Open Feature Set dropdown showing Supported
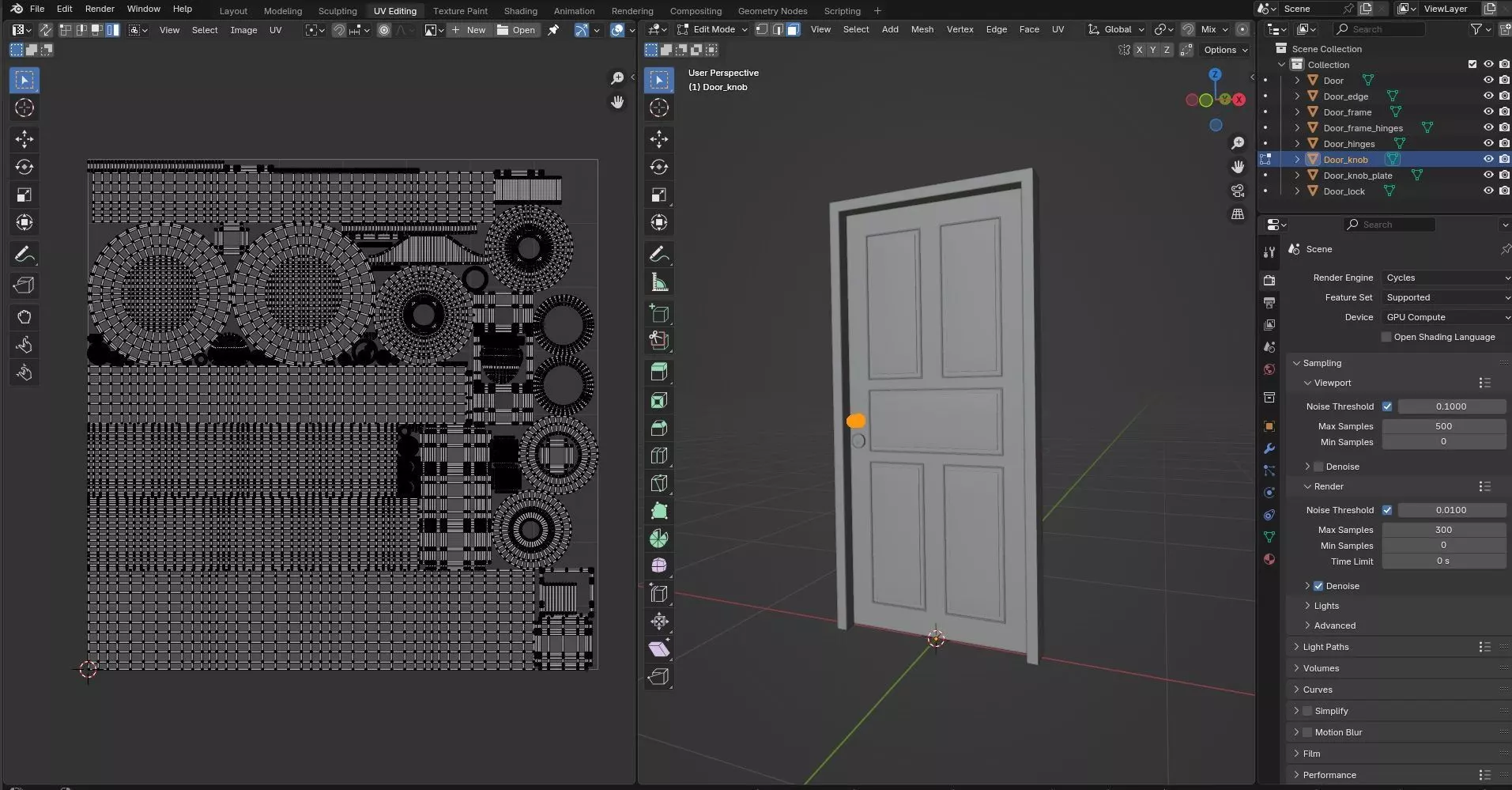This screenshot has height=790, width=1512. point(1446,297)
